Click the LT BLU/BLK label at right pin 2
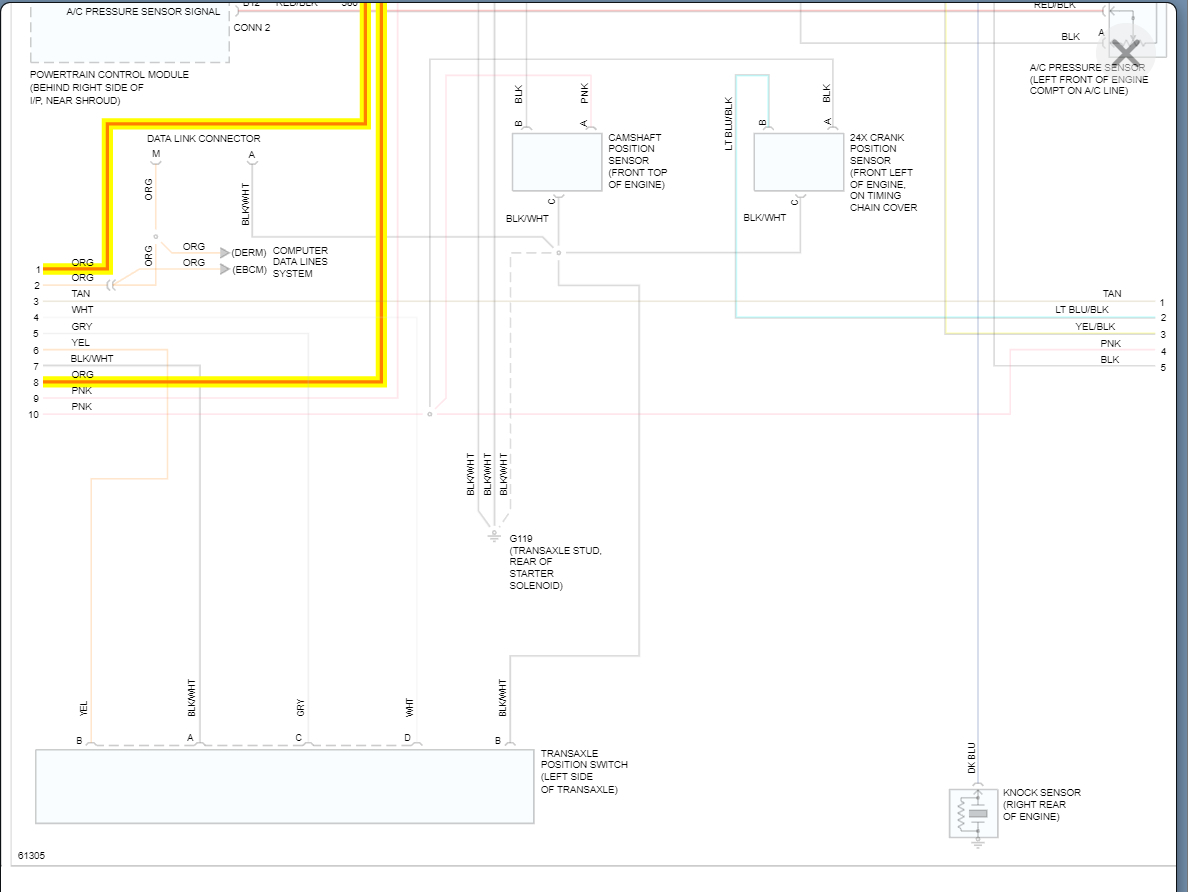The height and width of the screenshot is (892, 1188). (x=1082, y=309)
